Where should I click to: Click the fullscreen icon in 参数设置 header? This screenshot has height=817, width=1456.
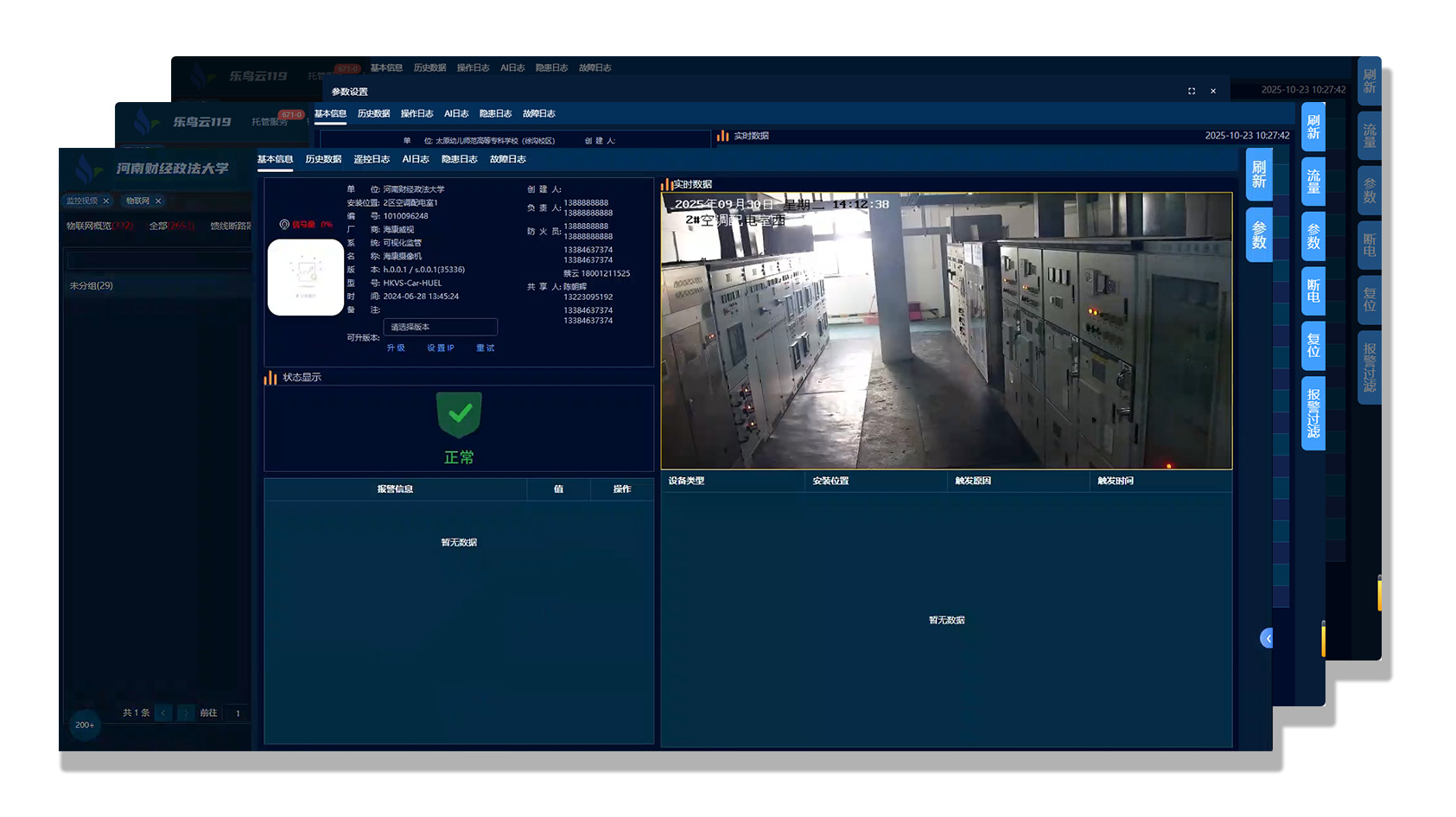click(x=1191, y=91)
